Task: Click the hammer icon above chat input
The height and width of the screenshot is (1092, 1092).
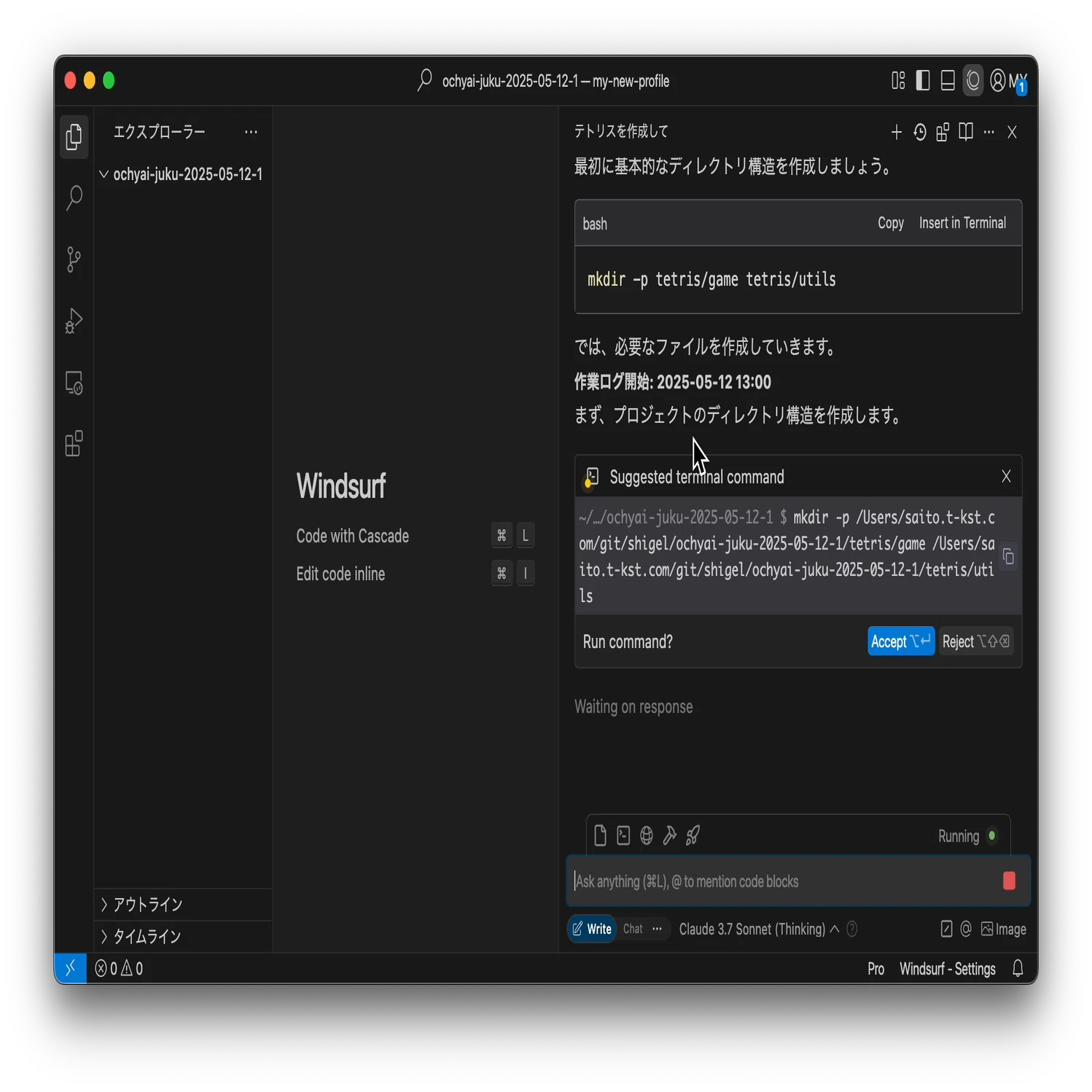Action: pos(669,835)
